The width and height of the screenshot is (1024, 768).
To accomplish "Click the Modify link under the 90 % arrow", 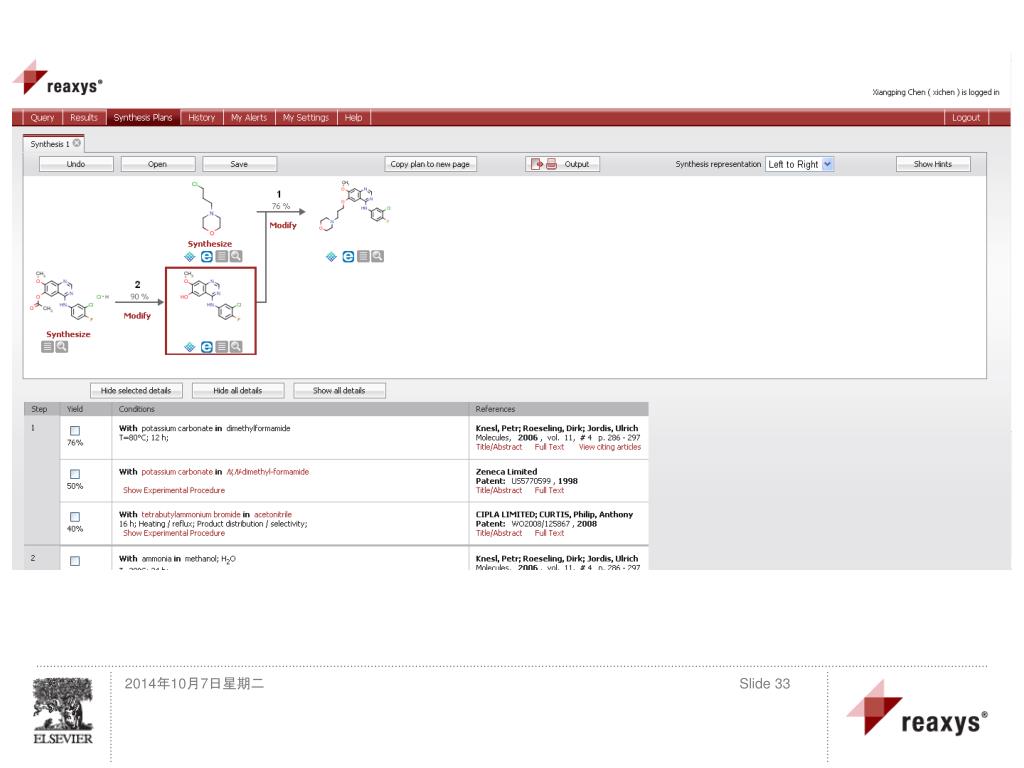I will pos(137,315).
